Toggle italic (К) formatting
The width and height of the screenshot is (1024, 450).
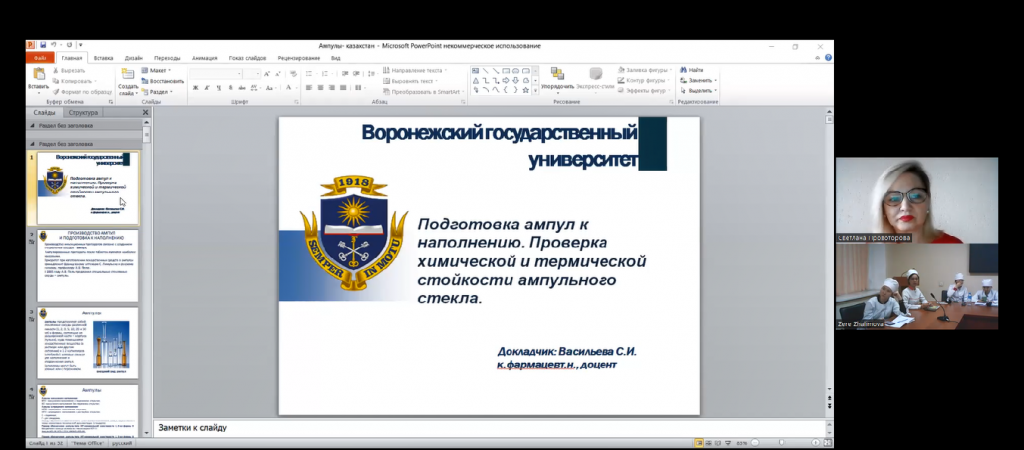point(207,88)
